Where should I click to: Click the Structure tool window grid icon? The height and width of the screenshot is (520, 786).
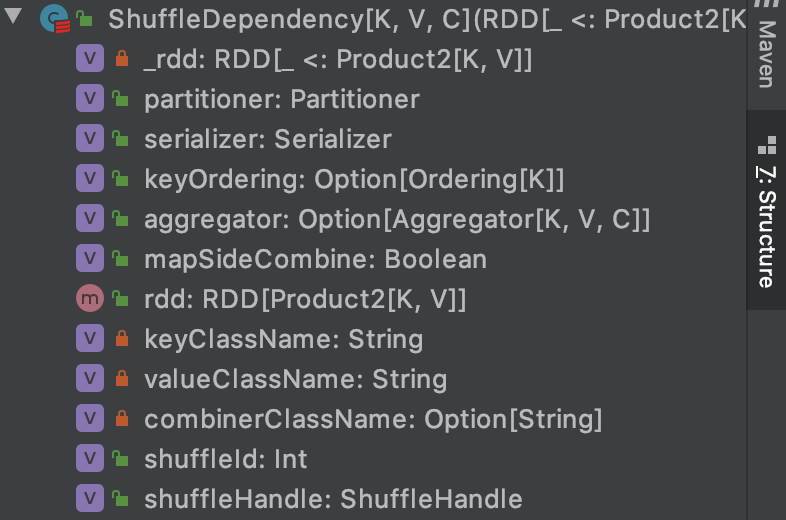point(767,145)
